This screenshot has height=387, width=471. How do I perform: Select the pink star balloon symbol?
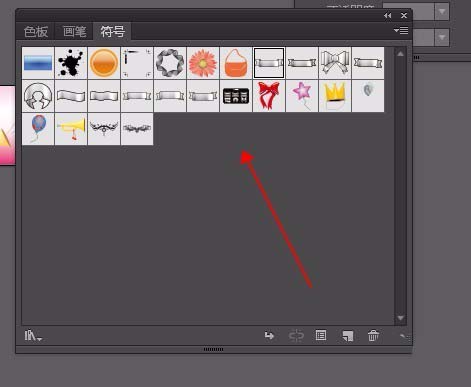302,96
